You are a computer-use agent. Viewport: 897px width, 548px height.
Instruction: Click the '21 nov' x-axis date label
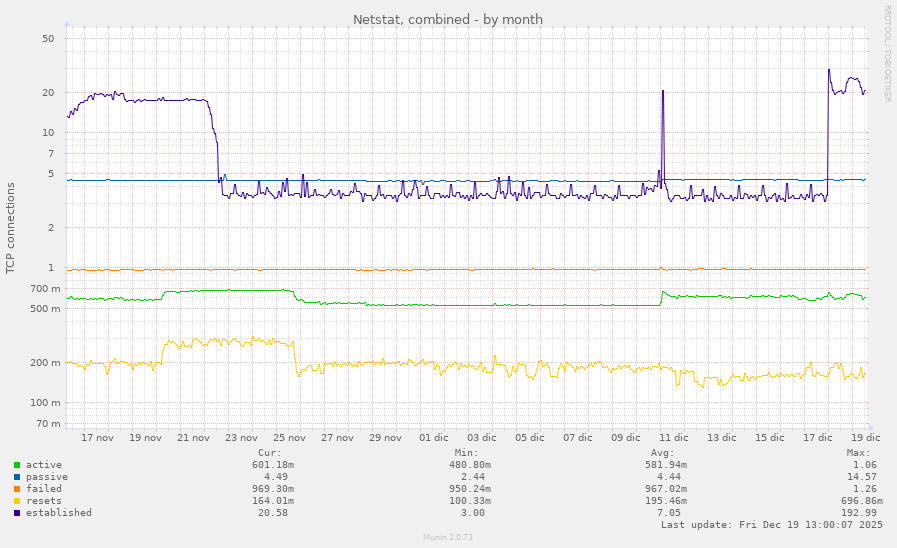tap(193, 438)
